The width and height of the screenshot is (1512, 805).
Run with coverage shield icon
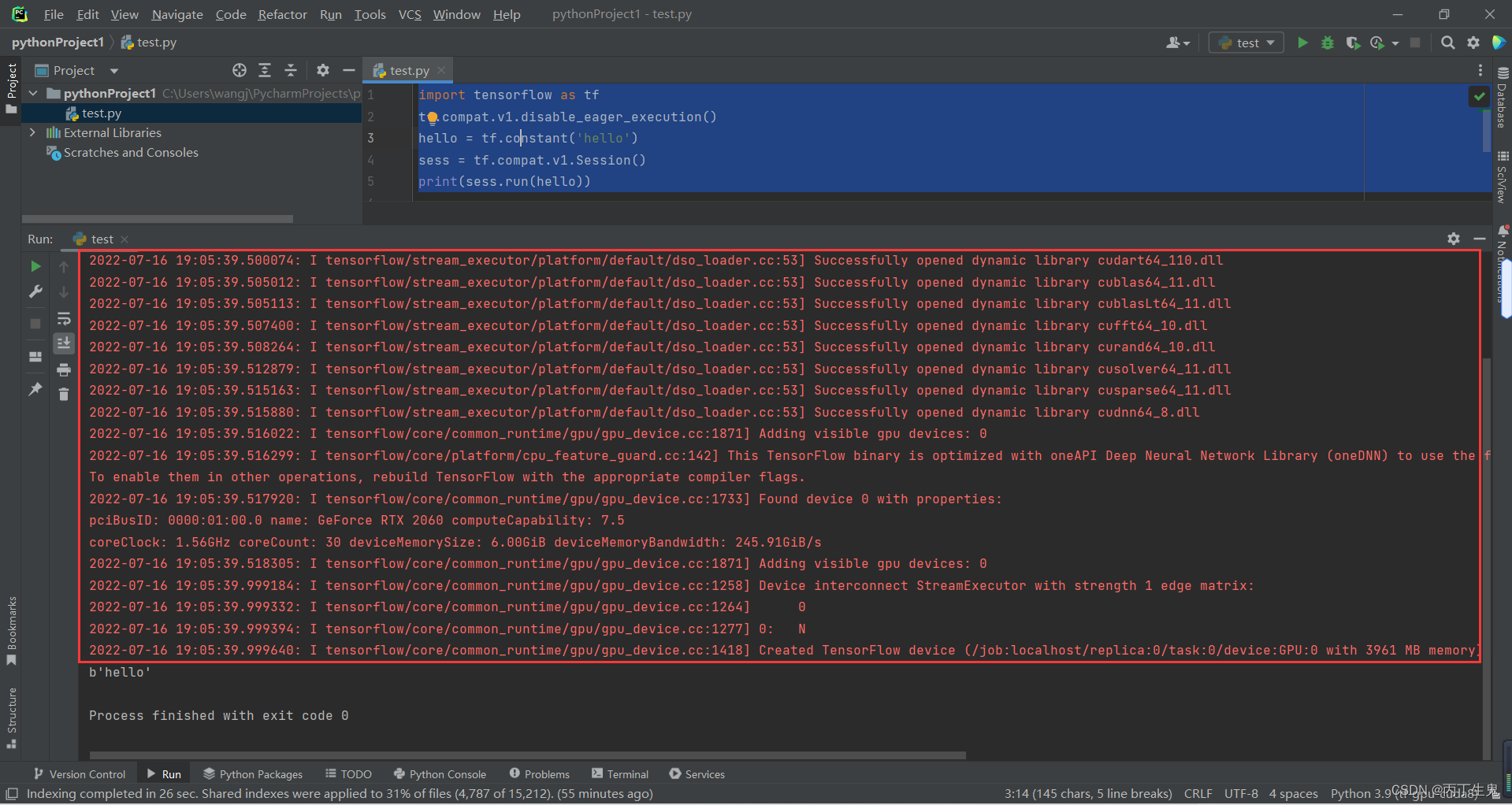tap(1353, 43)
